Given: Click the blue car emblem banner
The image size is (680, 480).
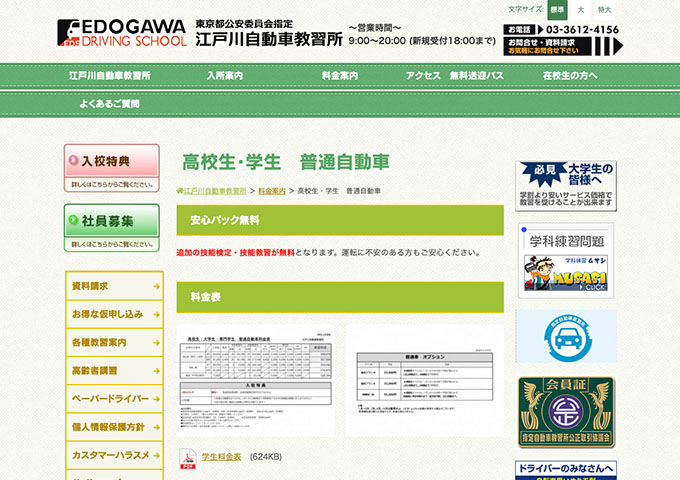Looking at the screenshot, I should coord(566,336).
